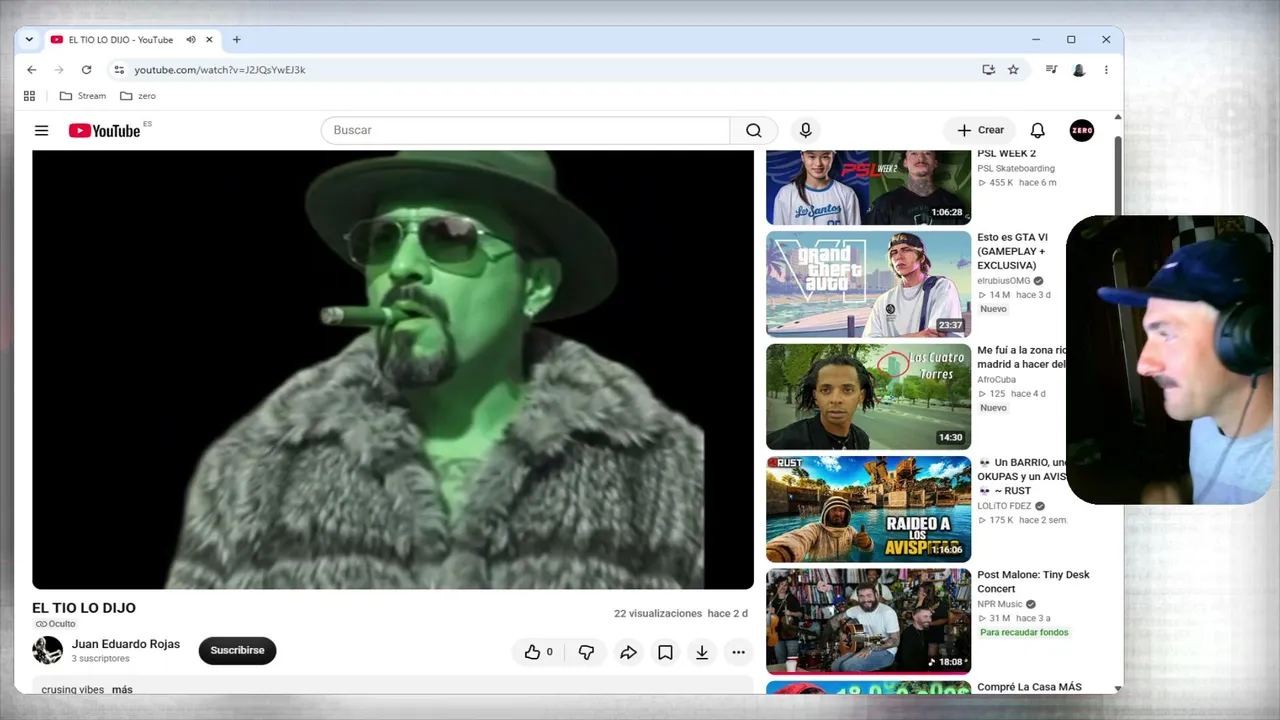Image resolution: width=1280 pixels, height=720 pixels.
Task: Click the "PSL Skateboarding" channel text
Action: [x=1016, y=168]
